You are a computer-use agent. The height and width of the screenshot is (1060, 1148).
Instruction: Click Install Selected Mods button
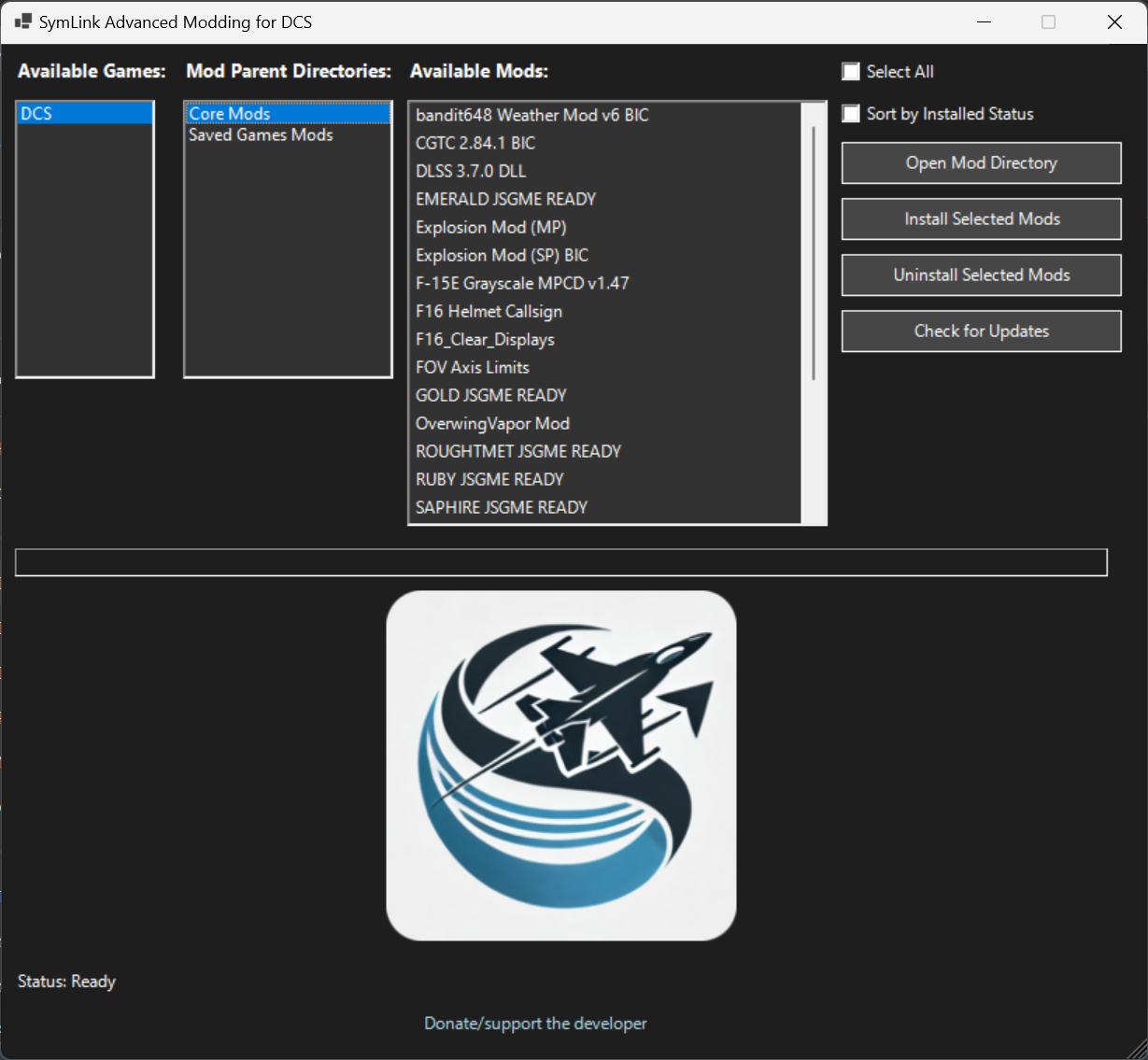981,219
